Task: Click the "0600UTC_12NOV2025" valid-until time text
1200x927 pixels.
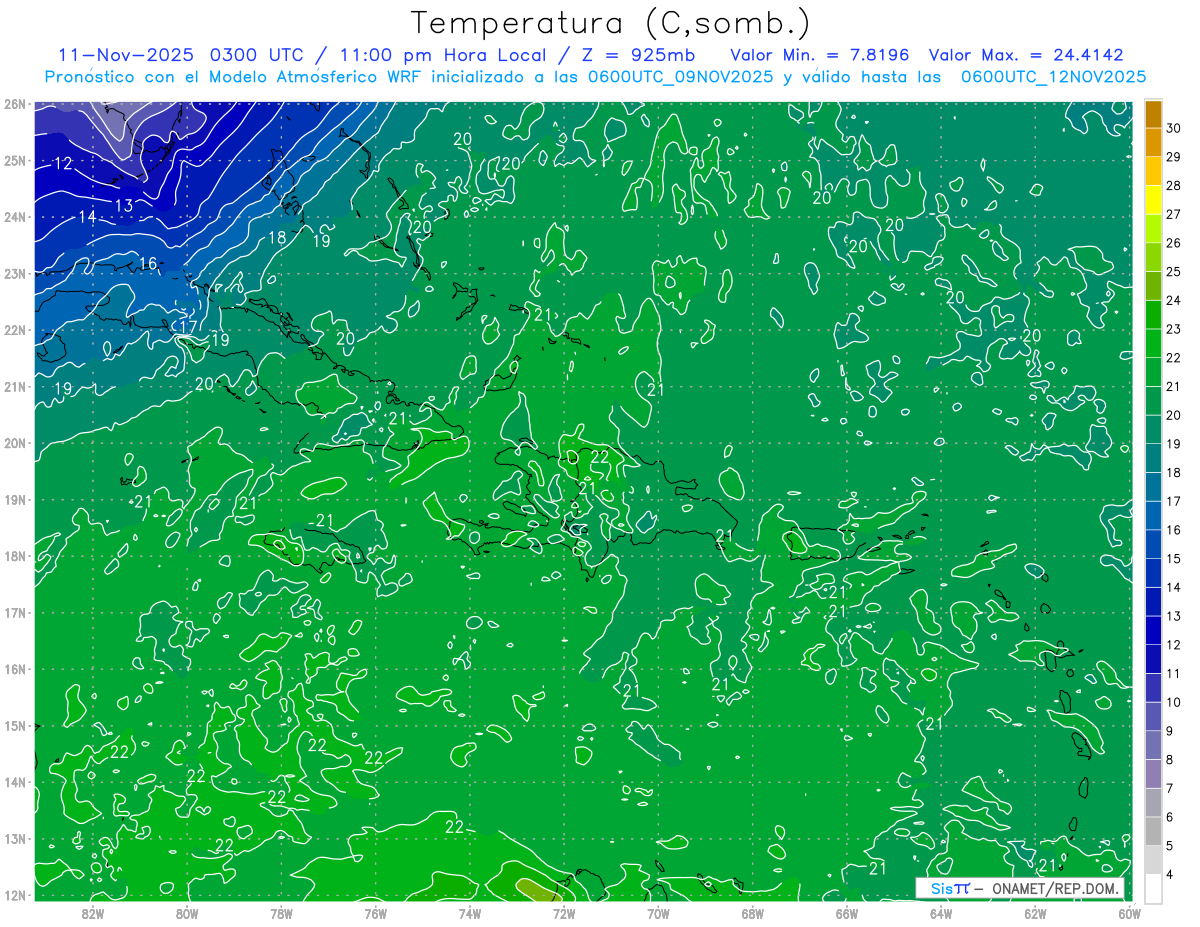Action: click(x=1053, y=77)
